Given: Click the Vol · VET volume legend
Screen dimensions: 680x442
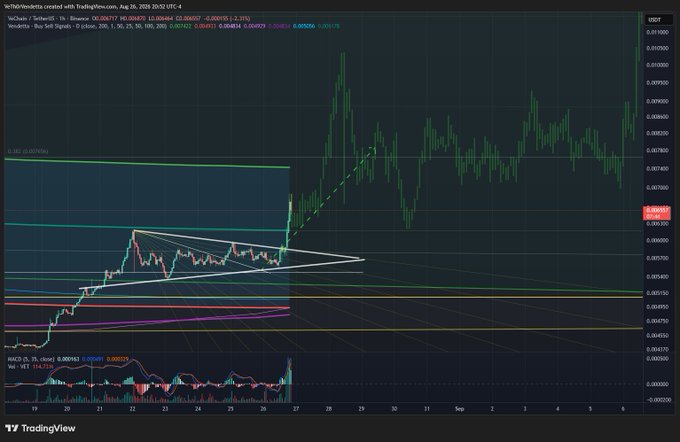Looking at the screenshot, I should (x=19, y=367).
